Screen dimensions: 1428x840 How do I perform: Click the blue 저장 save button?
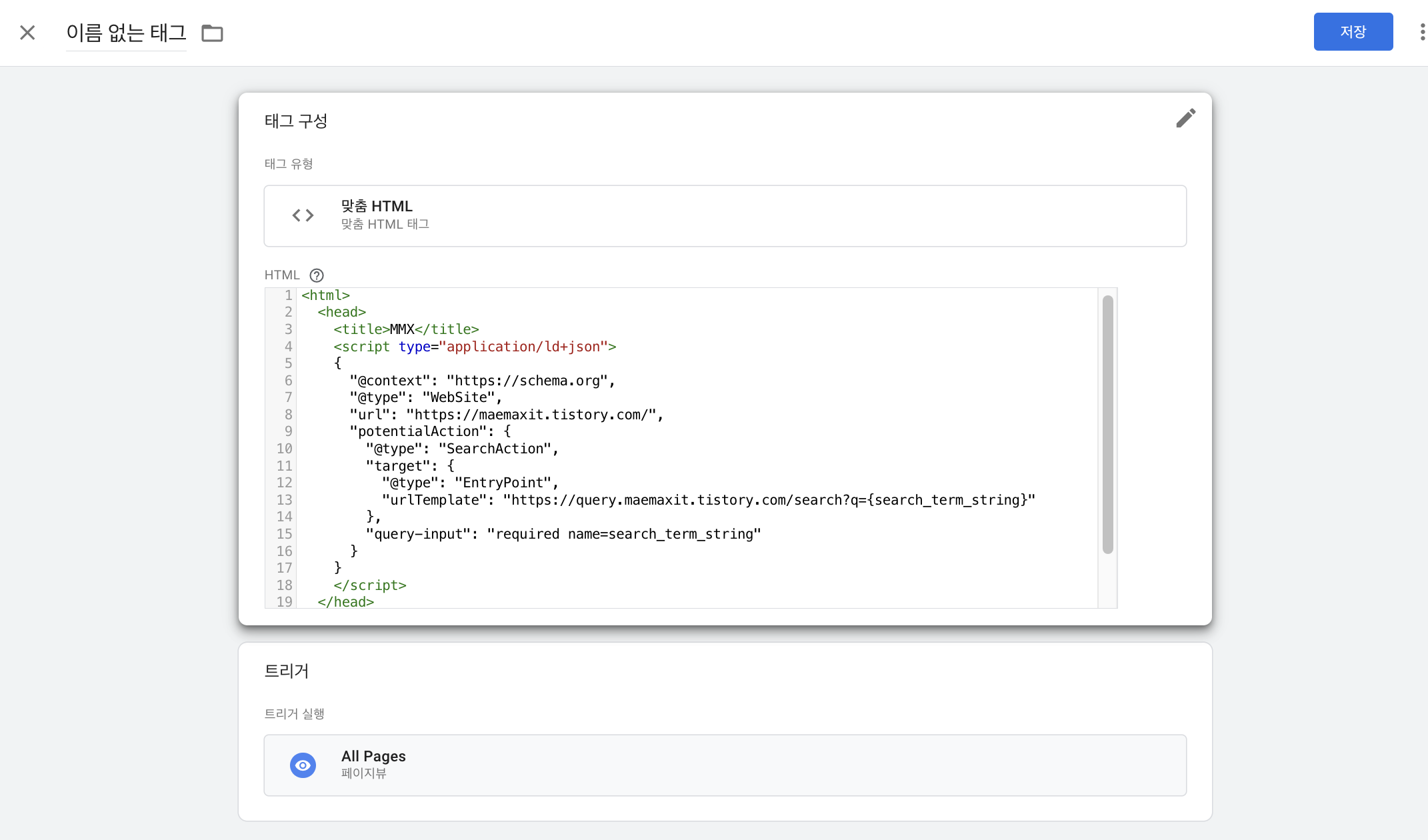(x=1353, y=31)
